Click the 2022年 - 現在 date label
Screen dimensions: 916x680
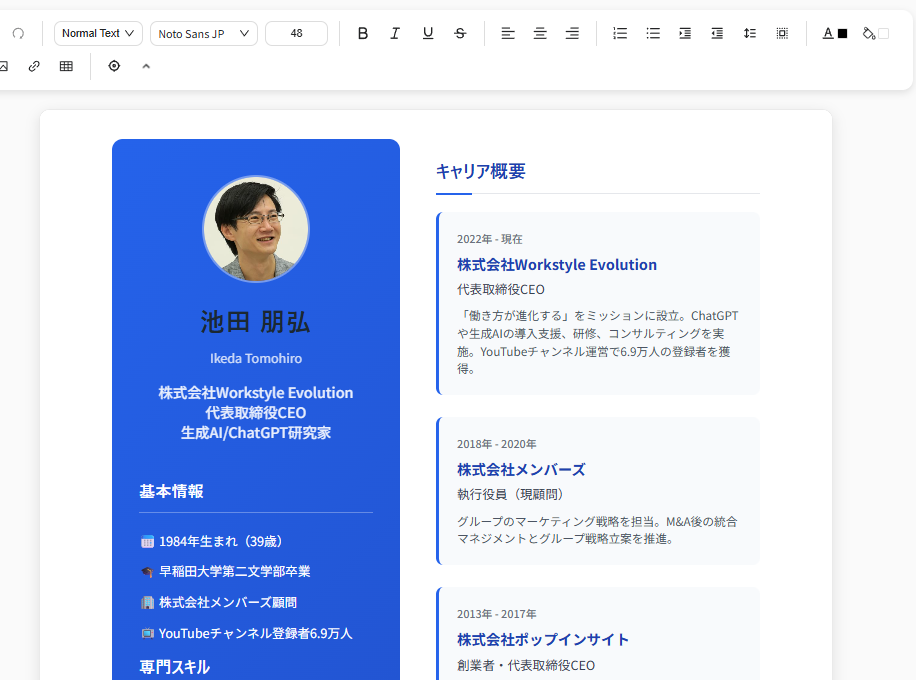(x=490, y=239)
